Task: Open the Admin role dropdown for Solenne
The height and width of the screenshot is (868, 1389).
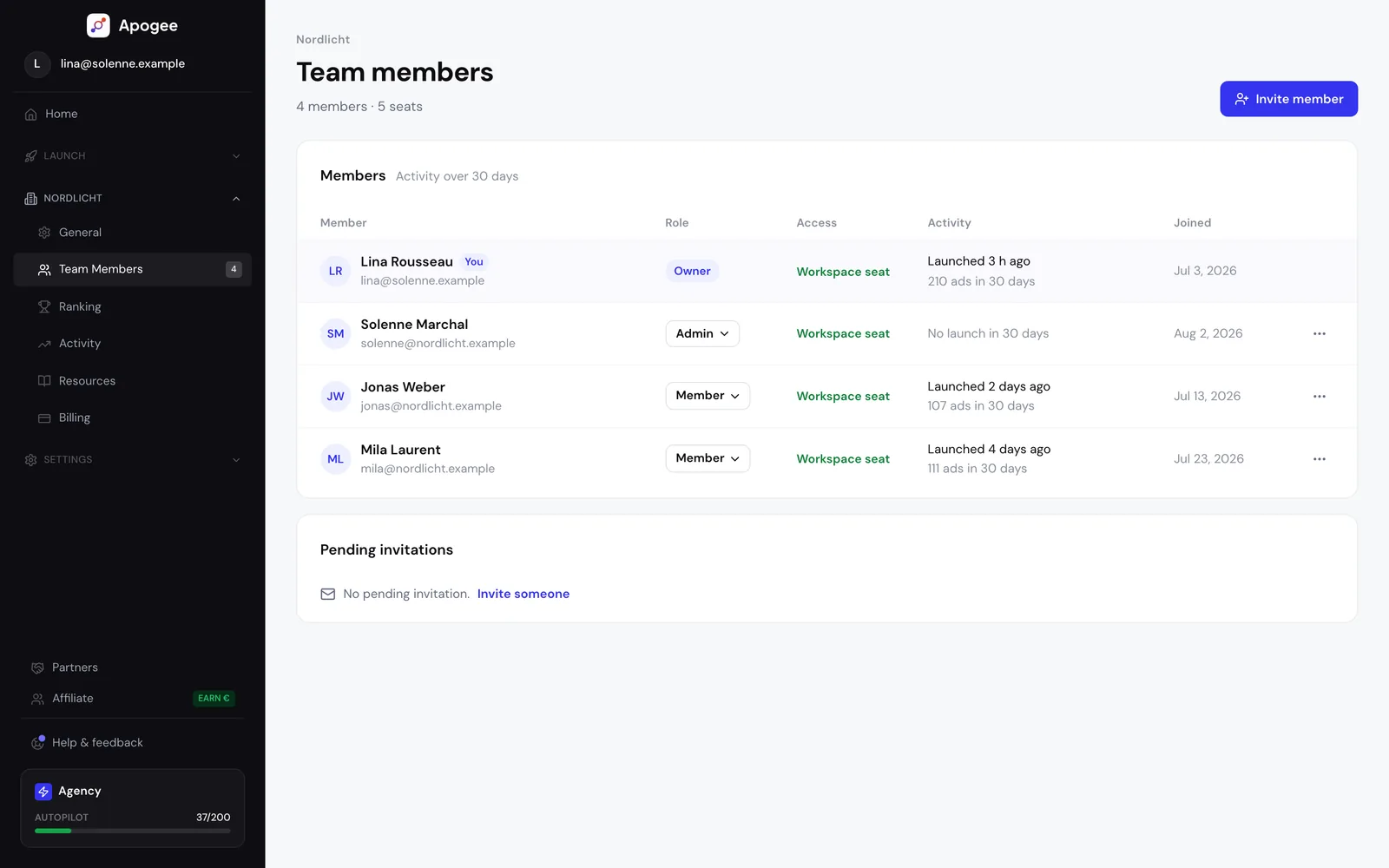Action: pyautogui.click(x=702, y=334)
